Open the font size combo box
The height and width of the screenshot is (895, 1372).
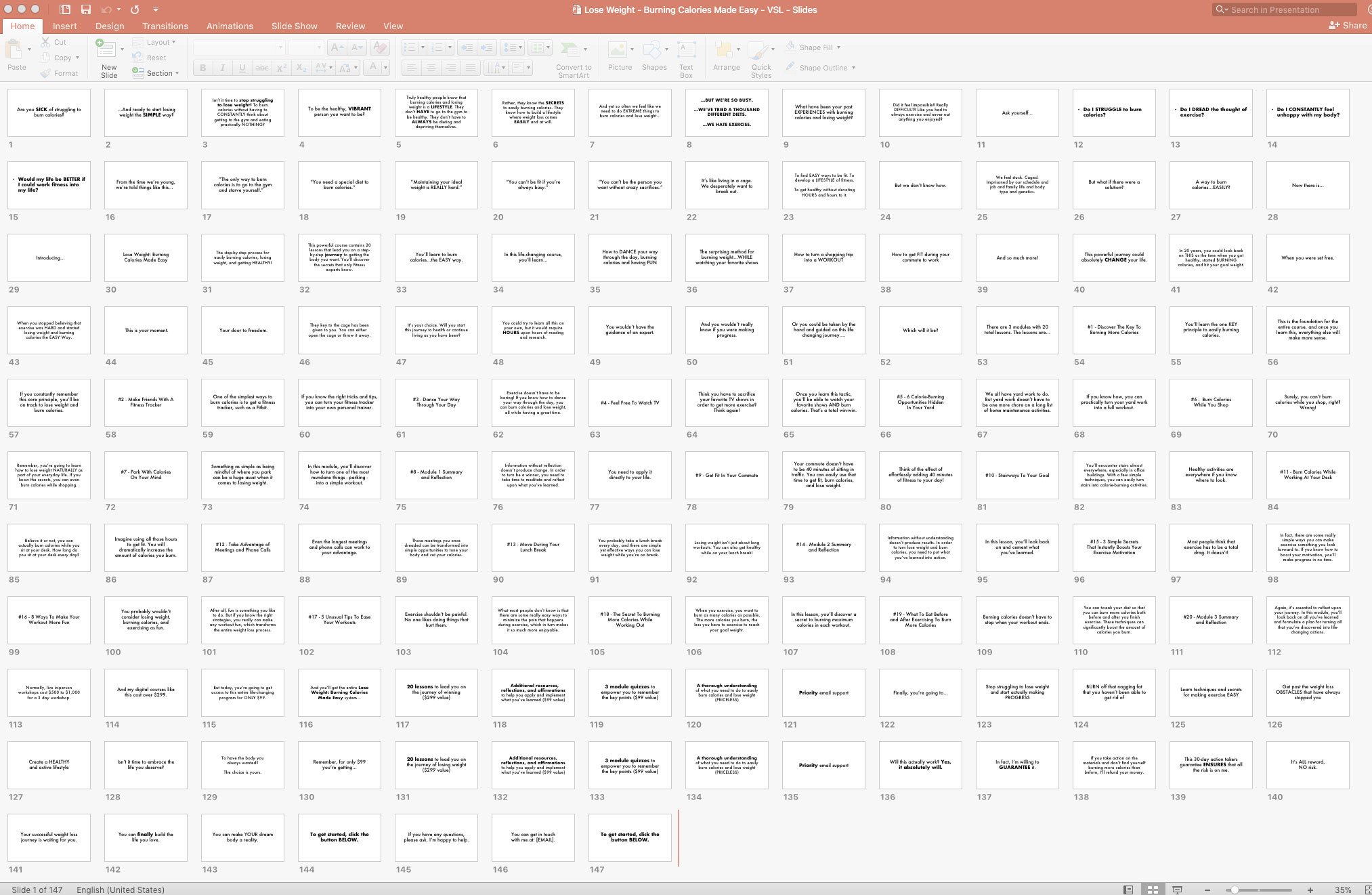point(305,47)
